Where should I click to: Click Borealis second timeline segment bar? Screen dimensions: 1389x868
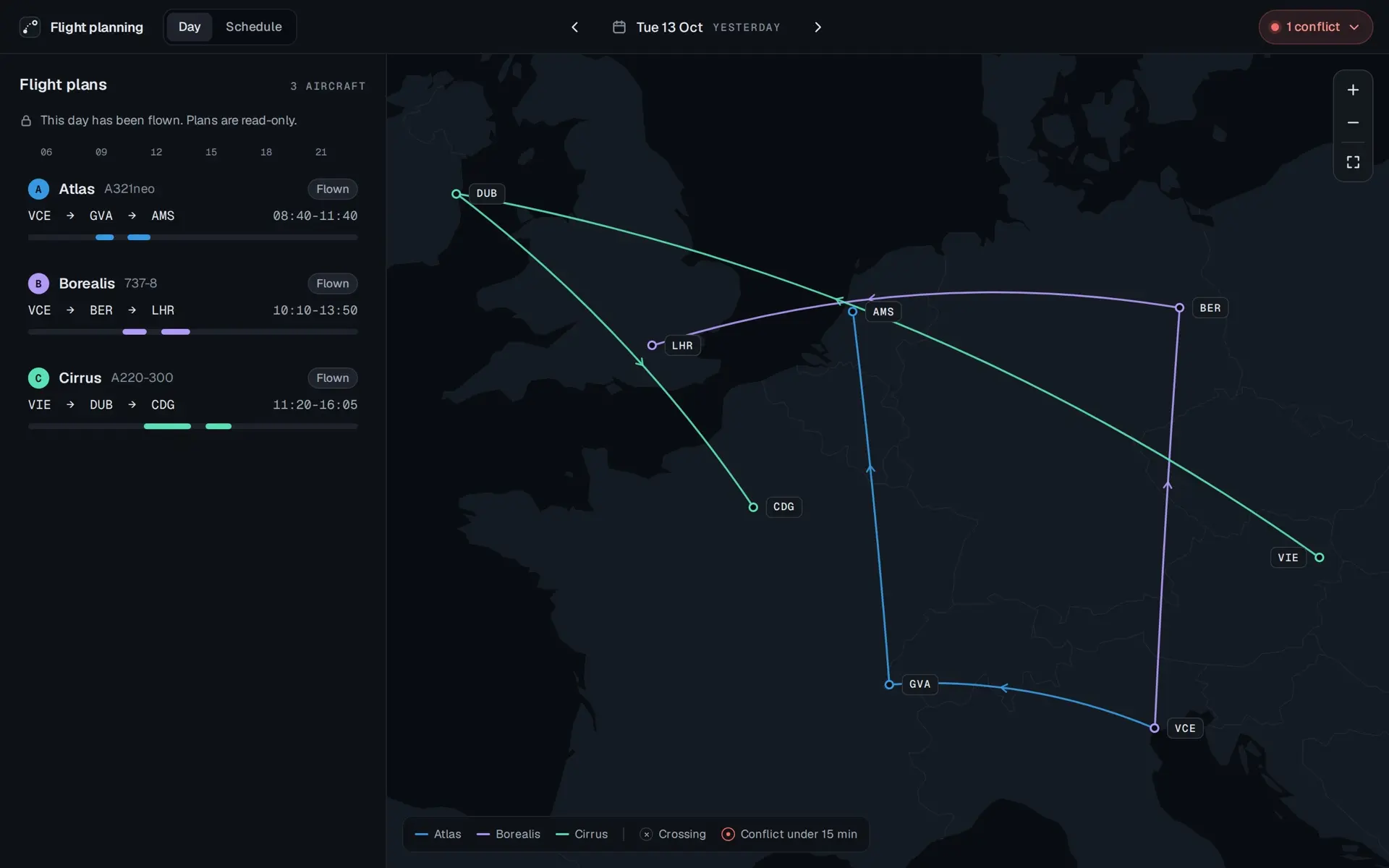176,331
